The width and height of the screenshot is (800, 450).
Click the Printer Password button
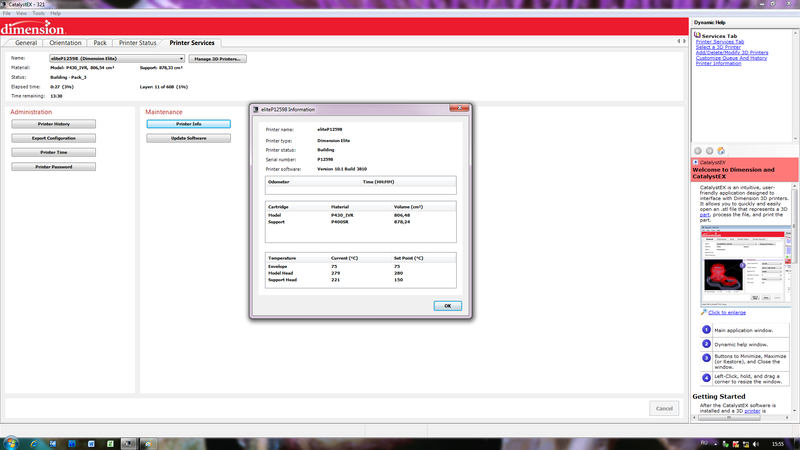click(54, 167)
